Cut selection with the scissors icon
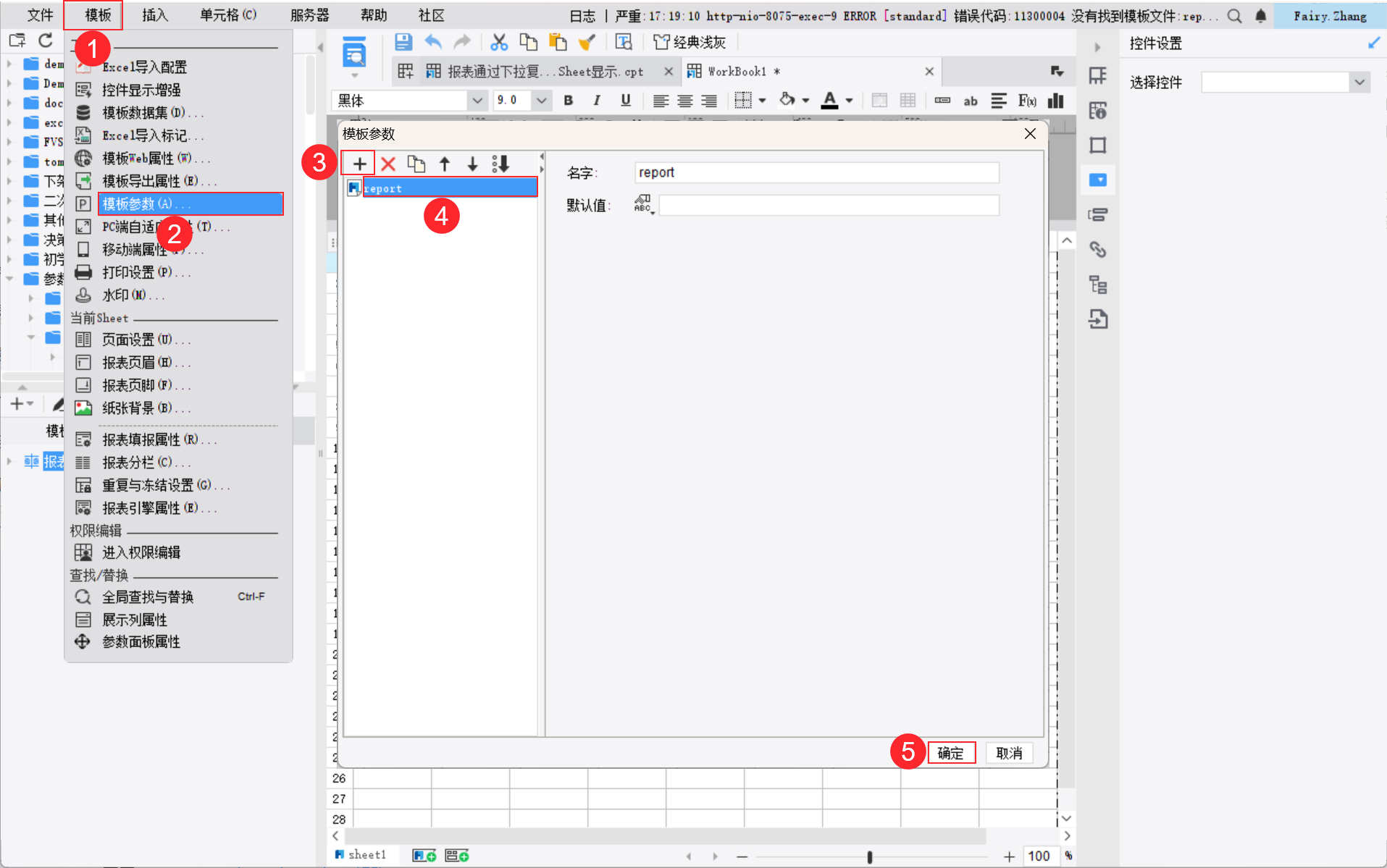This screenshot has height=868, width=1387. pos(499,42)
